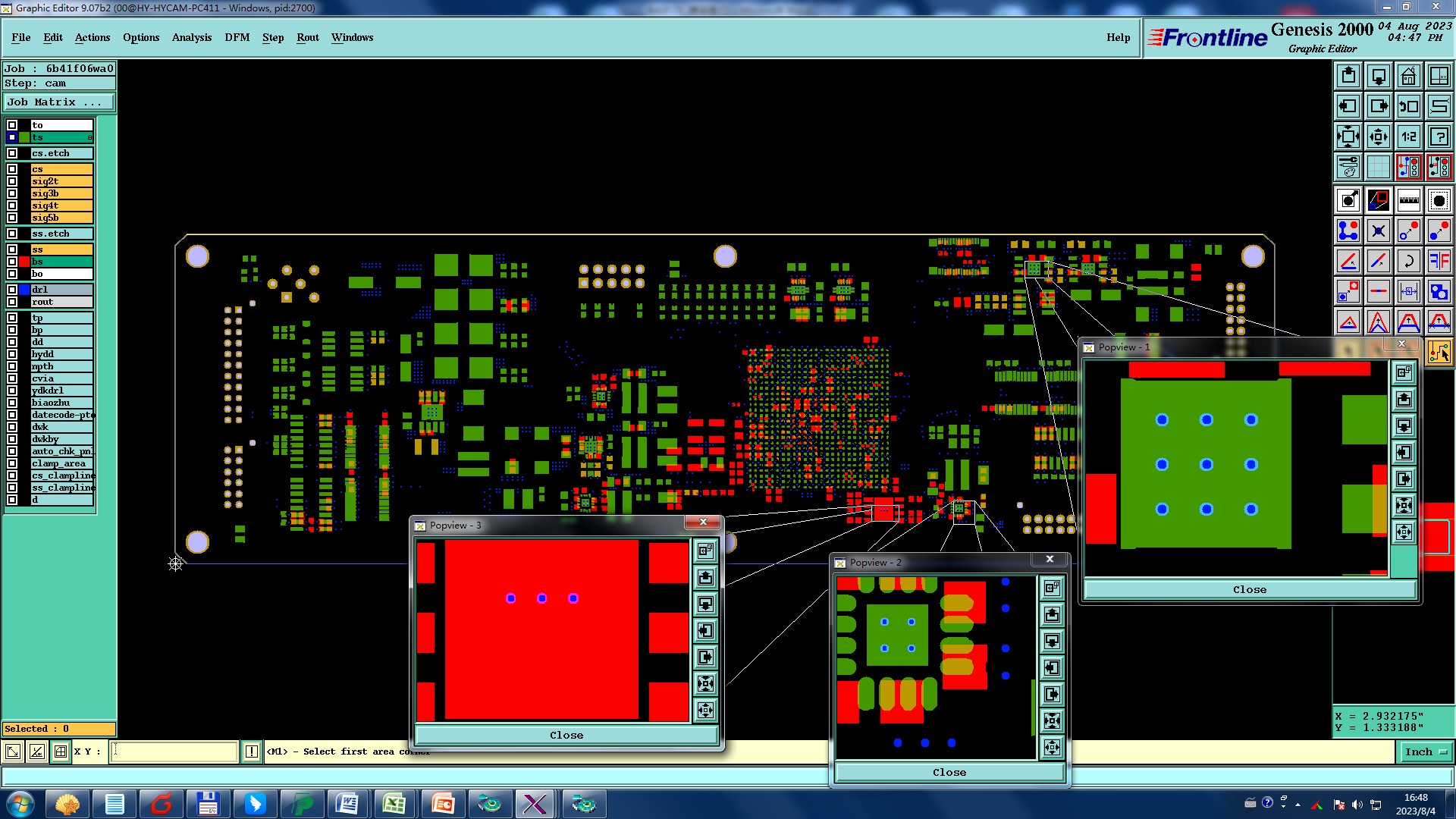Click the overlapping blue shapes icon
Screen dimensions: 1456x819
tap(1439, 291)
